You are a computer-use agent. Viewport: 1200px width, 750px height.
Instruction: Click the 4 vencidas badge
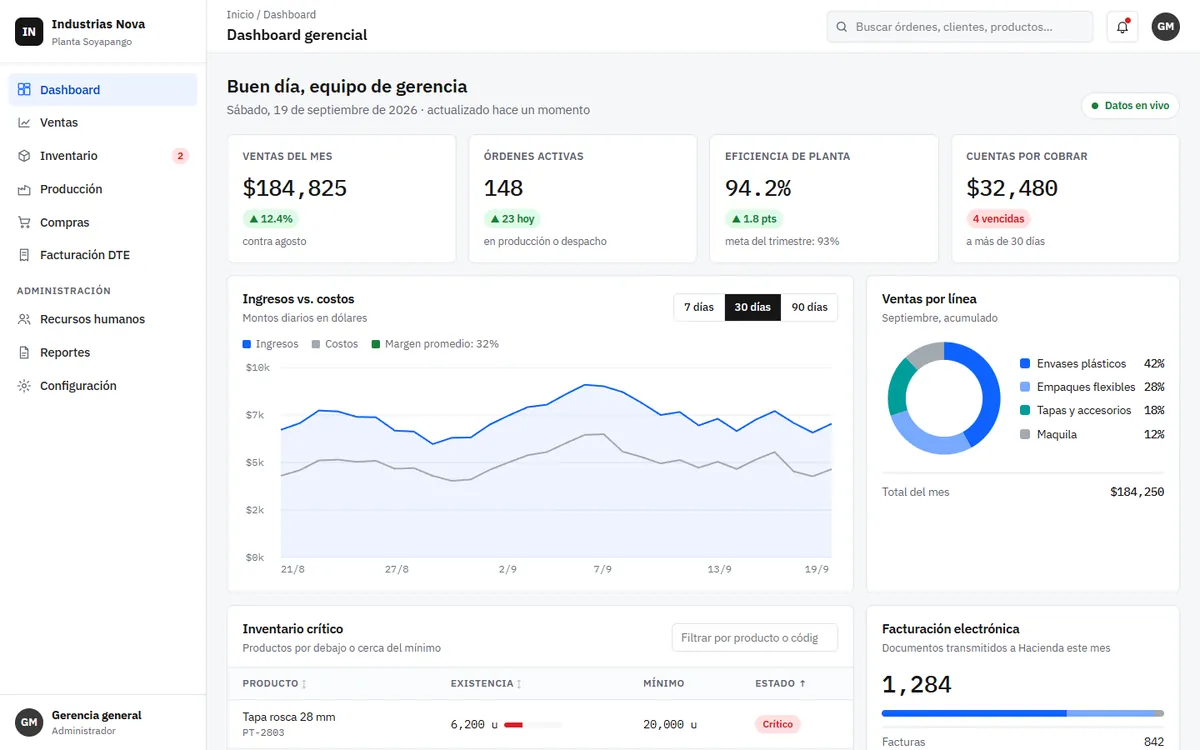point(998,219)
